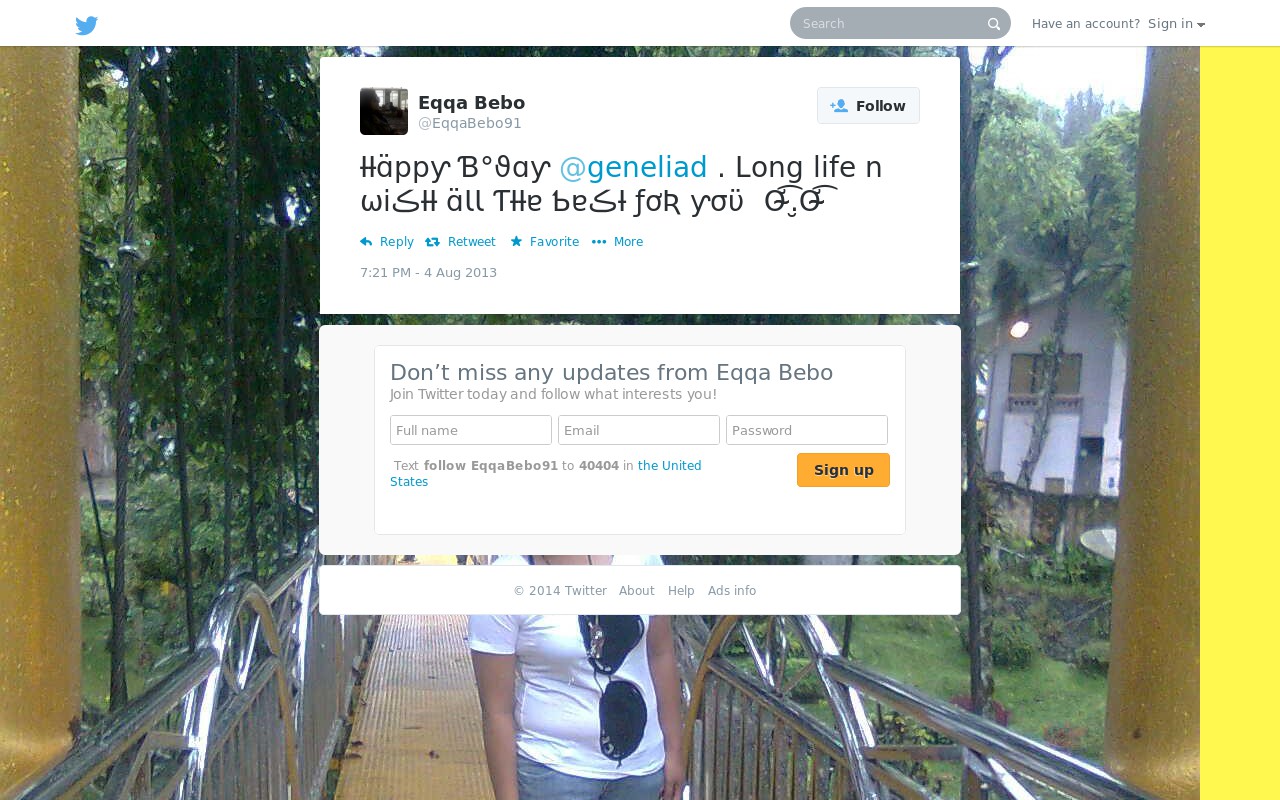Open the @geneliad mention link
Screen dimensions: 1280x800
633,167
